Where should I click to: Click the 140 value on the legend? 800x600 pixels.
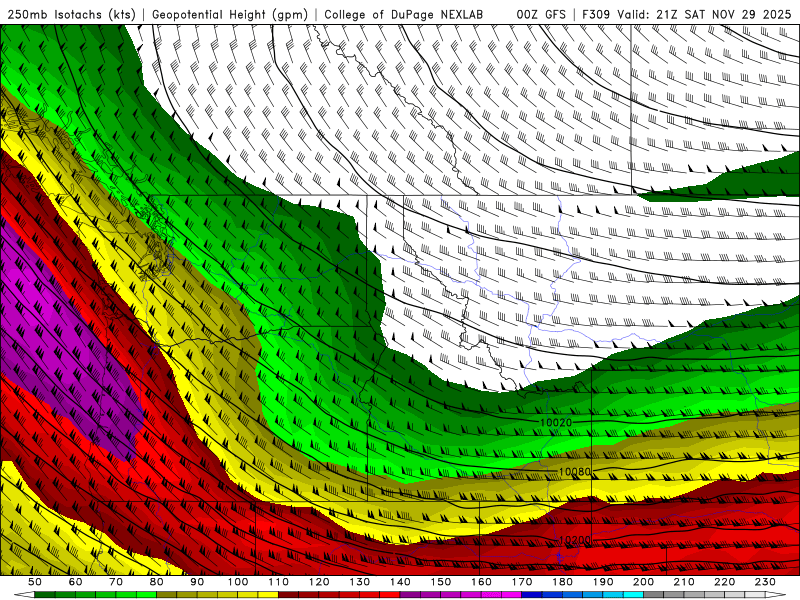(400, 582)
